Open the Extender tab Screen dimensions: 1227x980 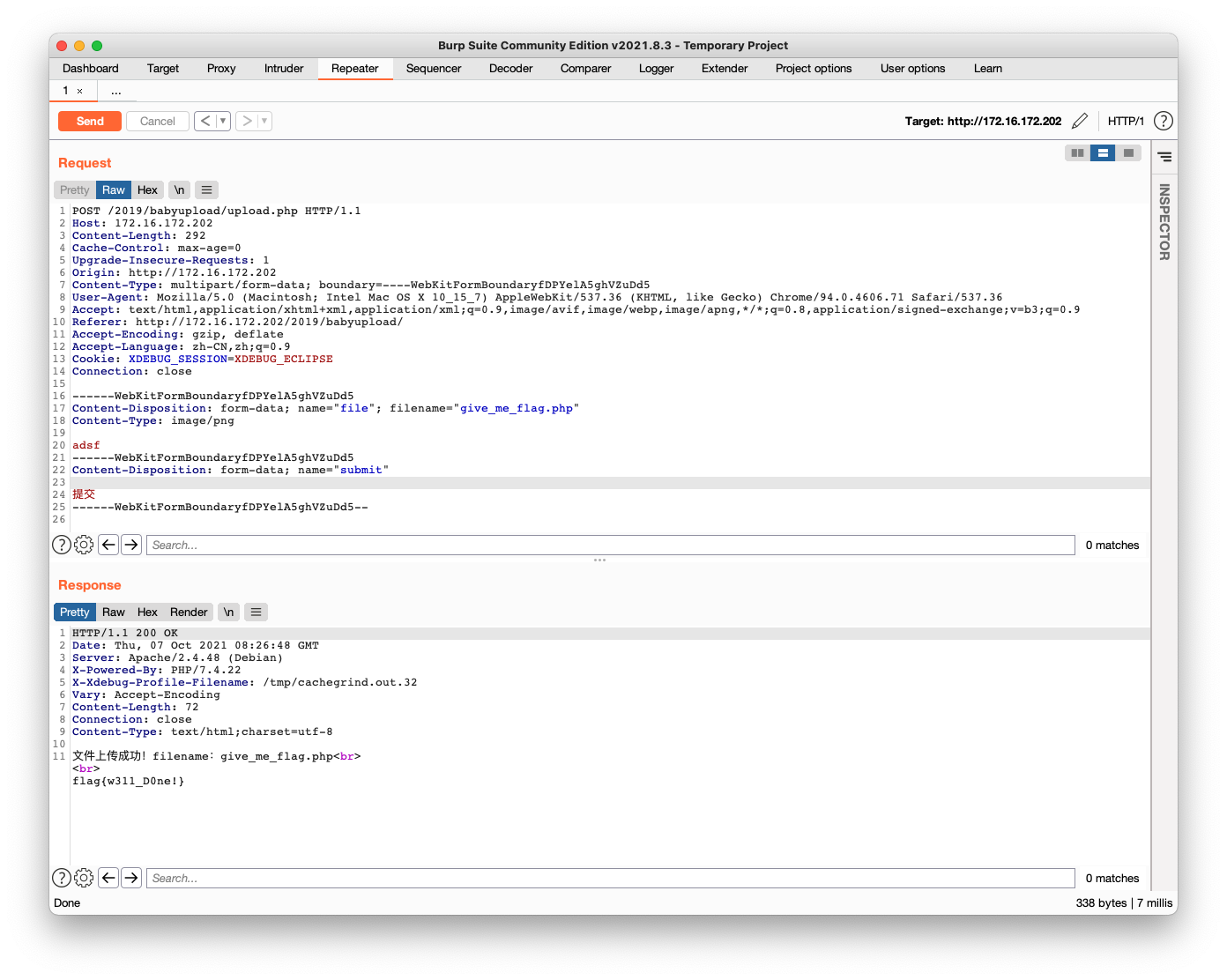(725, 69)
